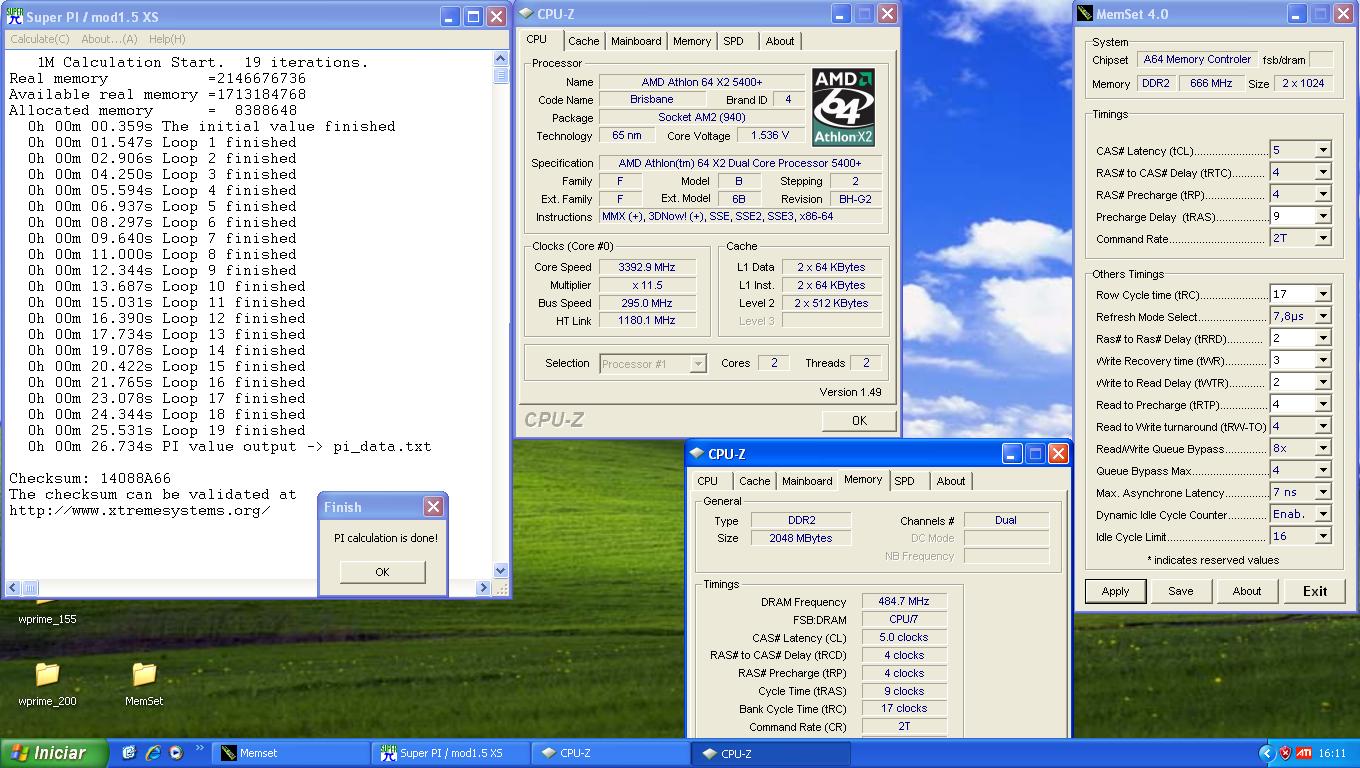Screen dimensions: 1360x768
Task: Click the system clock showing 16:11
Action: [1332, 753]
